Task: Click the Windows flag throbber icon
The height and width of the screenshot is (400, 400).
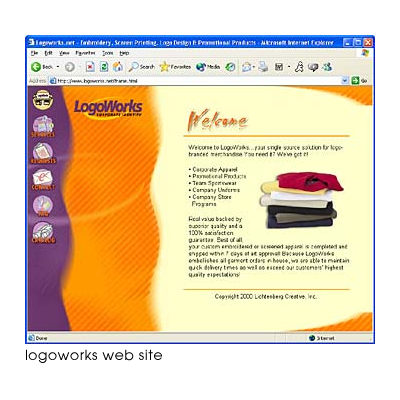Action: [365, 53]
